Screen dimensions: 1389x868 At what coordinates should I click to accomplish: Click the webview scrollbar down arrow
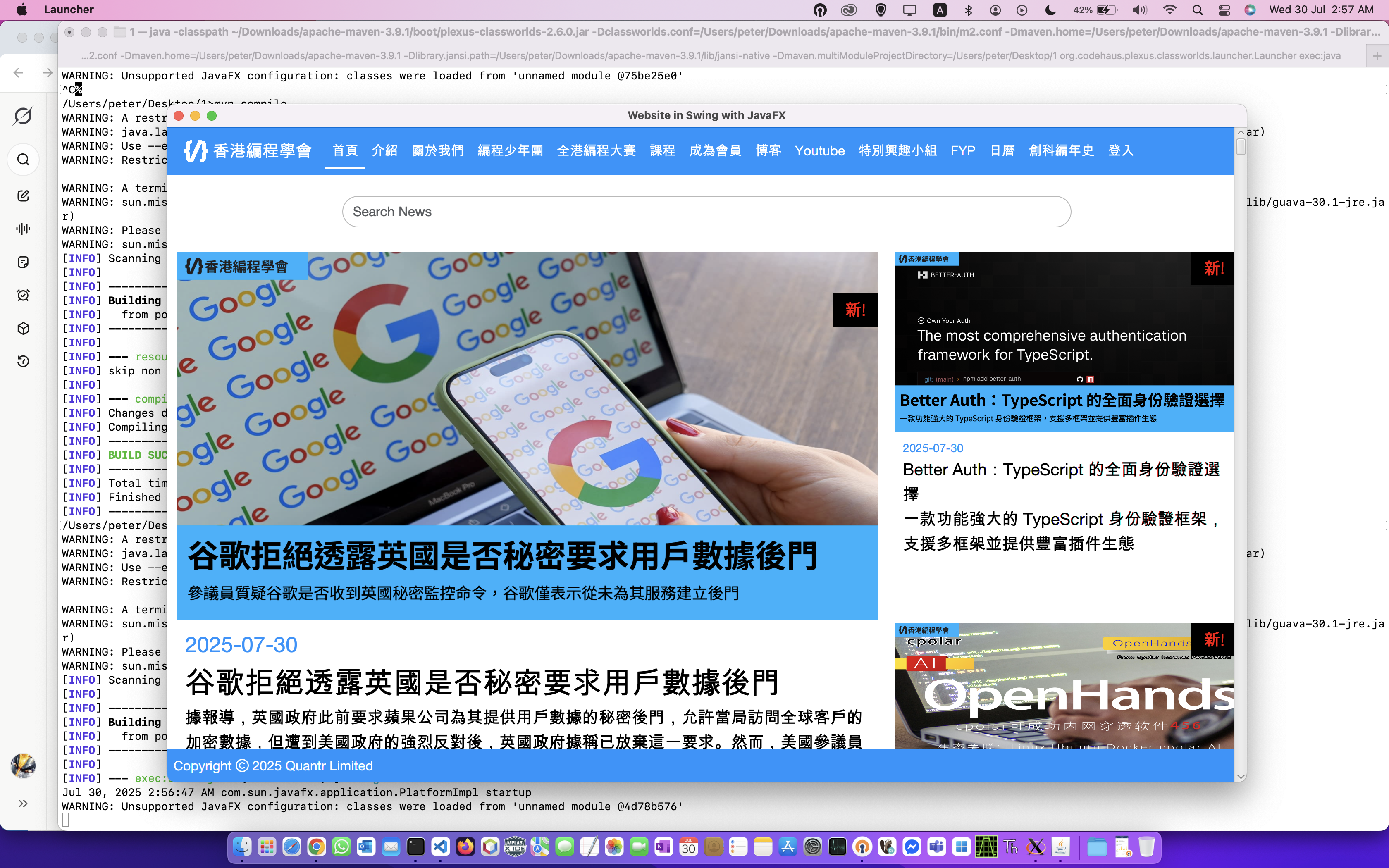1240,777
